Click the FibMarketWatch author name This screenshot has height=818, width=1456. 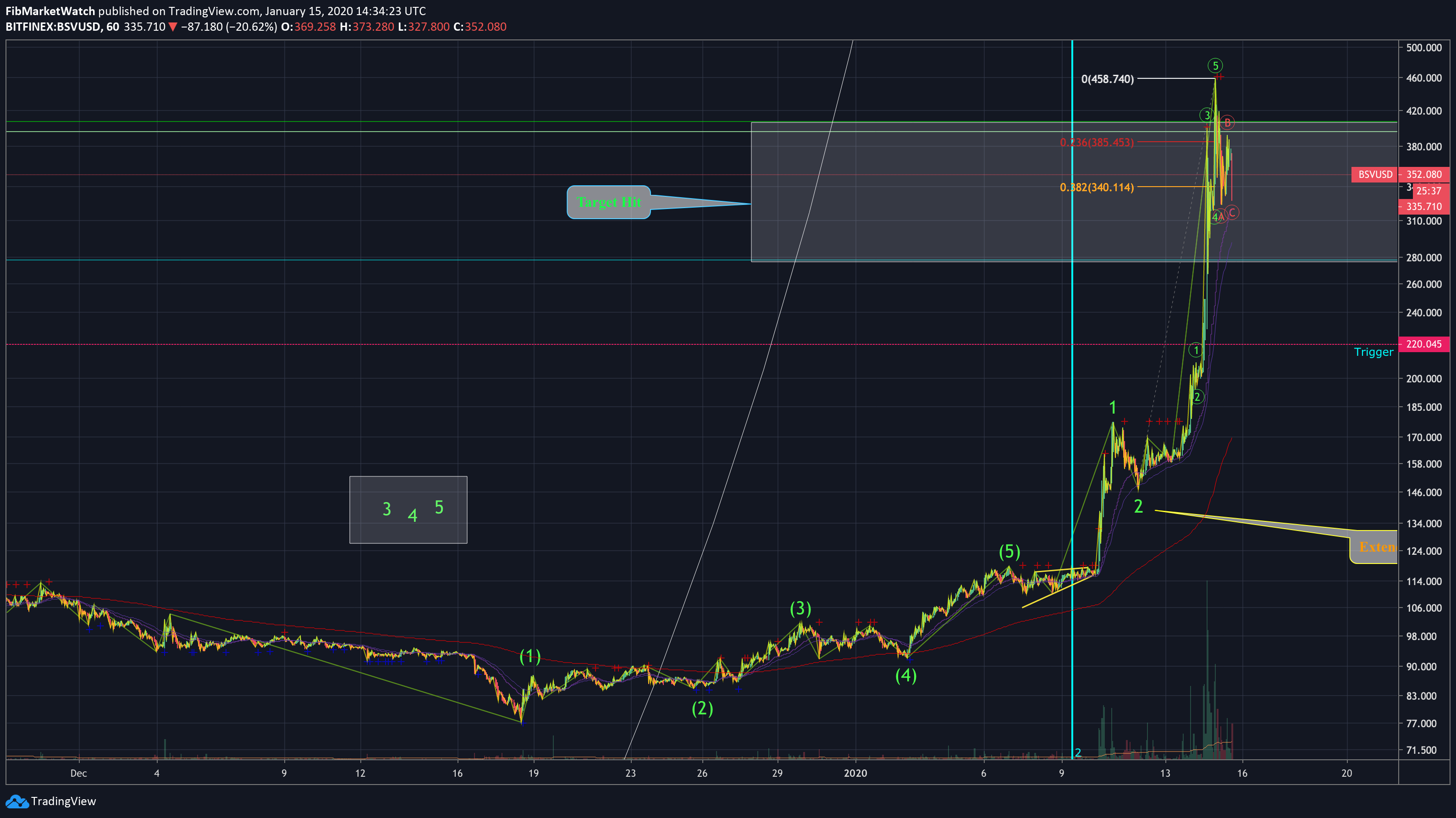[x=50, y=11]
